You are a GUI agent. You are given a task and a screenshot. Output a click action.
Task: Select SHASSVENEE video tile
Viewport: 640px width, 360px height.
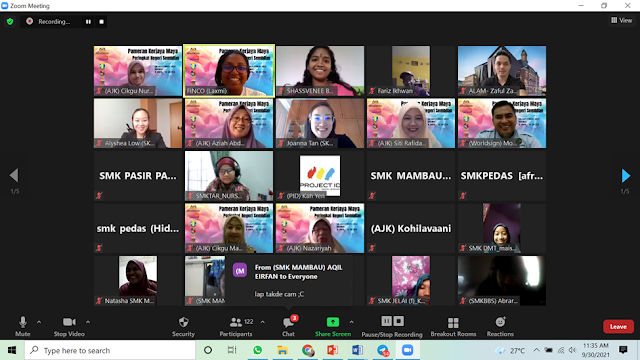pos(320,71)
